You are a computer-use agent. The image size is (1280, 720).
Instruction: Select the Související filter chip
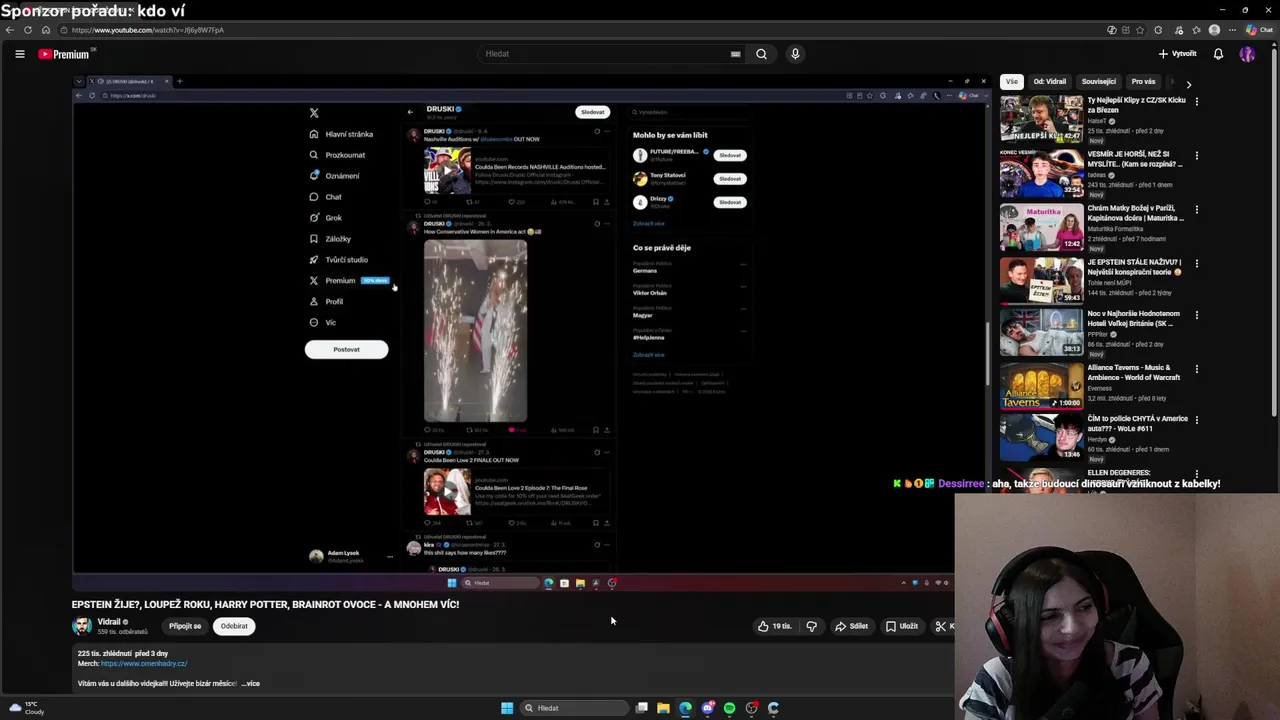point(1099,82)
